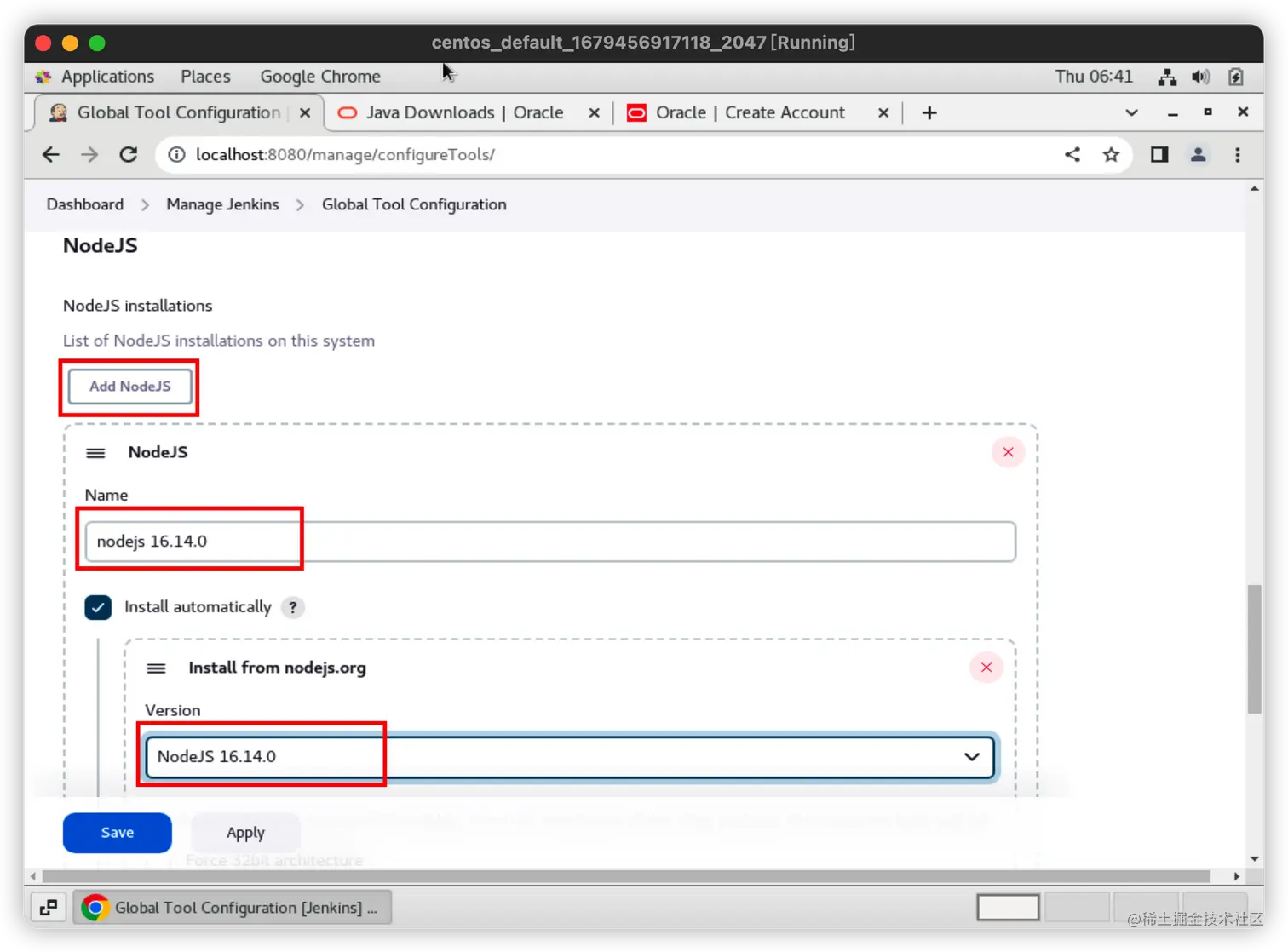
Task: Click the scroll up arrow of page scrollbar
Action: tap(1254, 189)
